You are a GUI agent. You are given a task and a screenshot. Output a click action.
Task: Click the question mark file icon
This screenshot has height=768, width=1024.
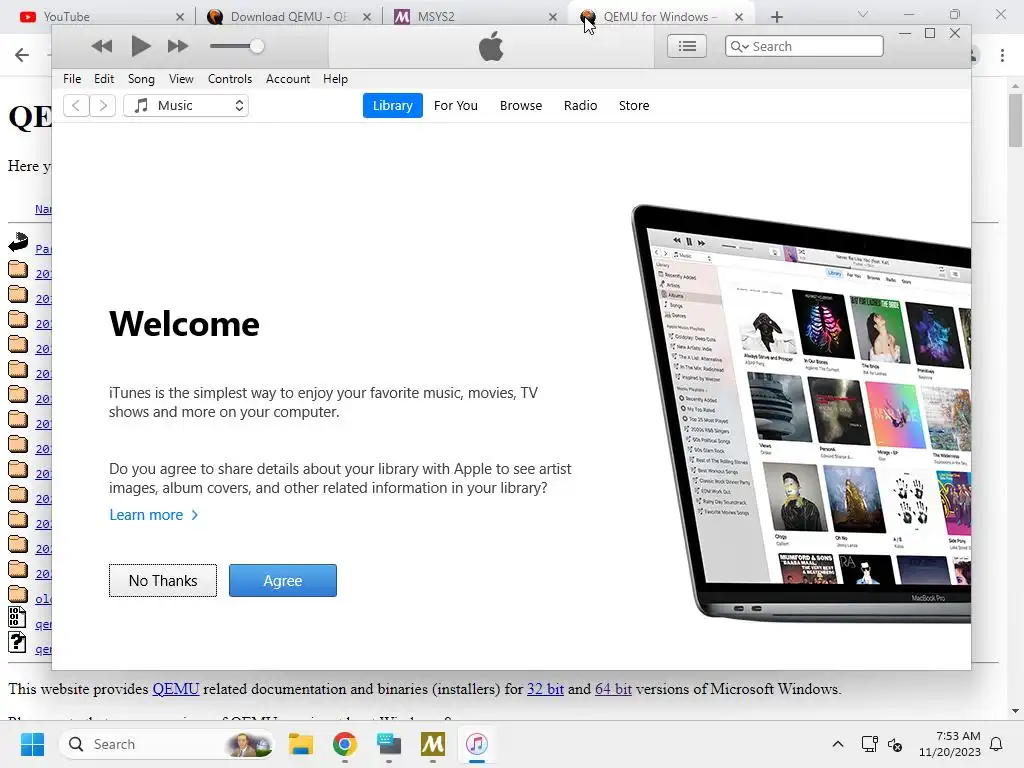coord(18,643)
